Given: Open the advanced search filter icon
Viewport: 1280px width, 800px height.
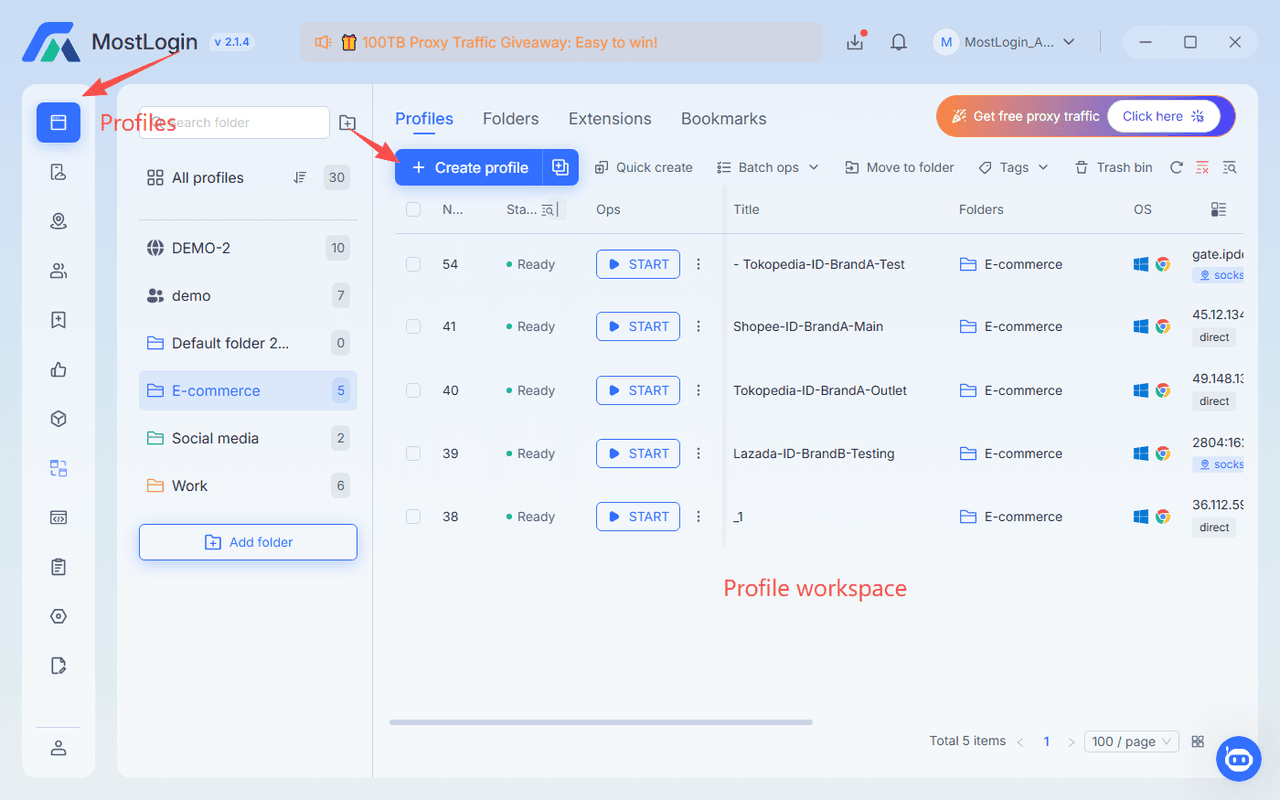Looking at the screenshot, I should (1229, 167).
